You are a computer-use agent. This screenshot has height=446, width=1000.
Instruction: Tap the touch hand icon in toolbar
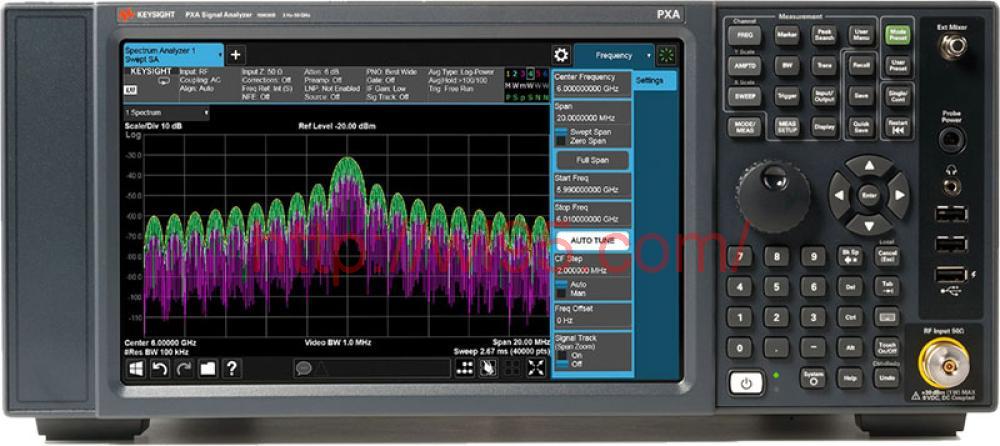click(x=488, y=368)
